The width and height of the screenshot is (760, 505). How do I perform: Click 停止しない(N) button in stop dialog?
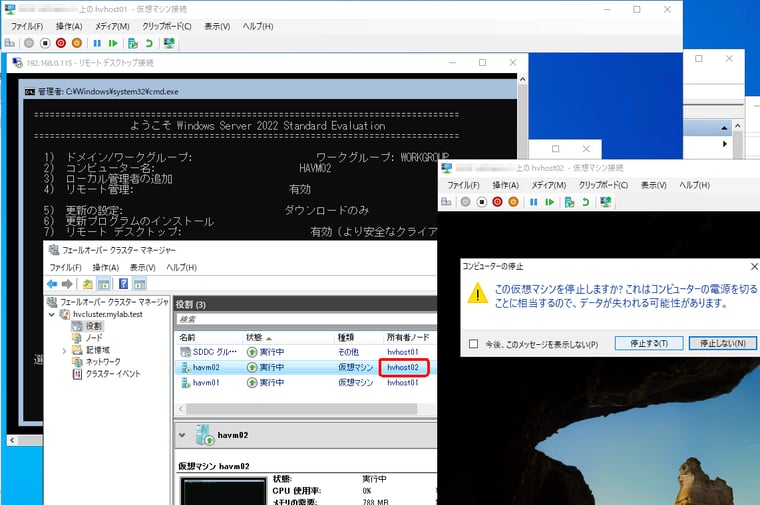click(723, 343)
